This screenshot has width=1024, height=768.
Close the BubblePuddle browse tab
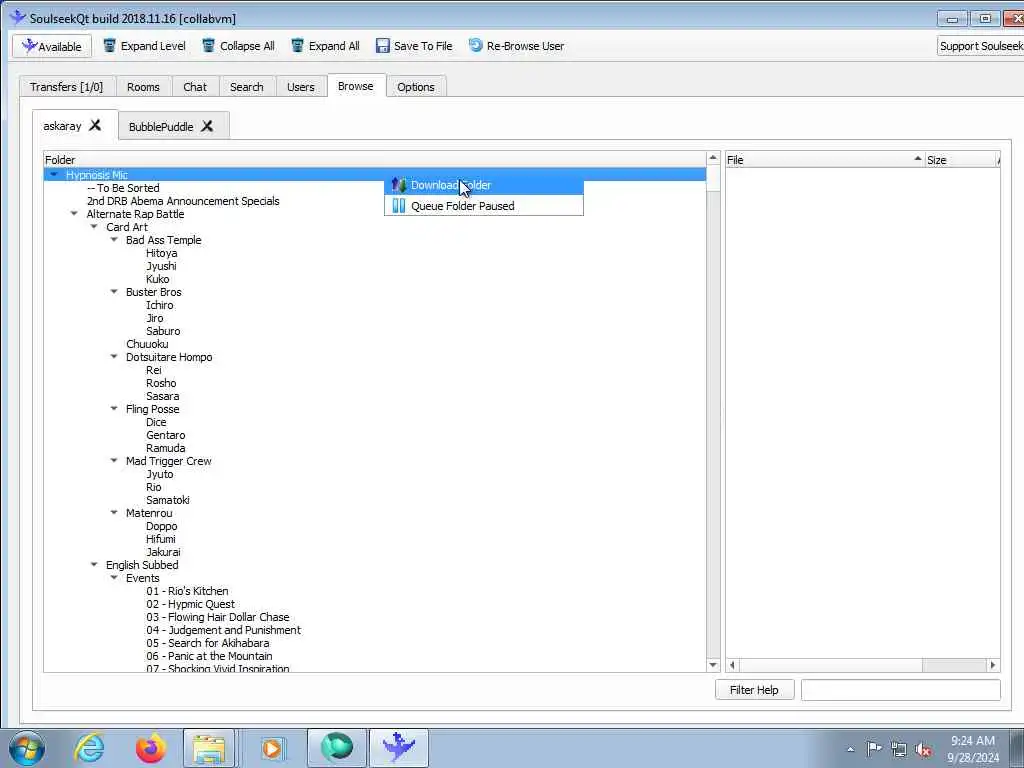pyautogui.click(x=207, y=126)
